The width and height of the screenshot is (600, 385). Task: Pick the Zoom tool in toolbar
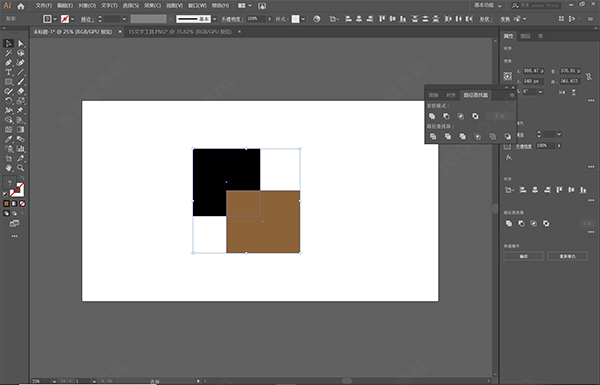click(21, 168)
